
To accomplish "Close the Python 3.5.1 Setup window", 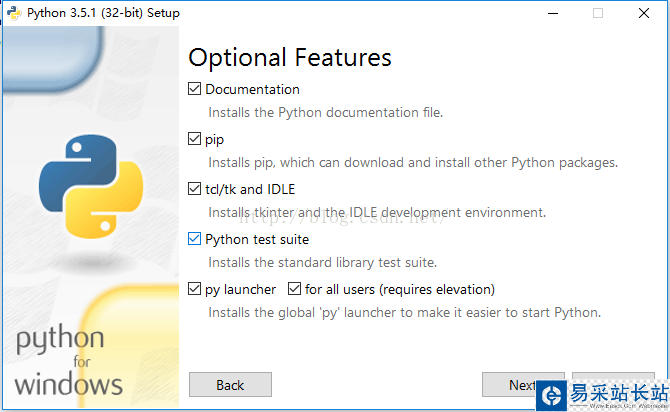I will coord(645,13).
